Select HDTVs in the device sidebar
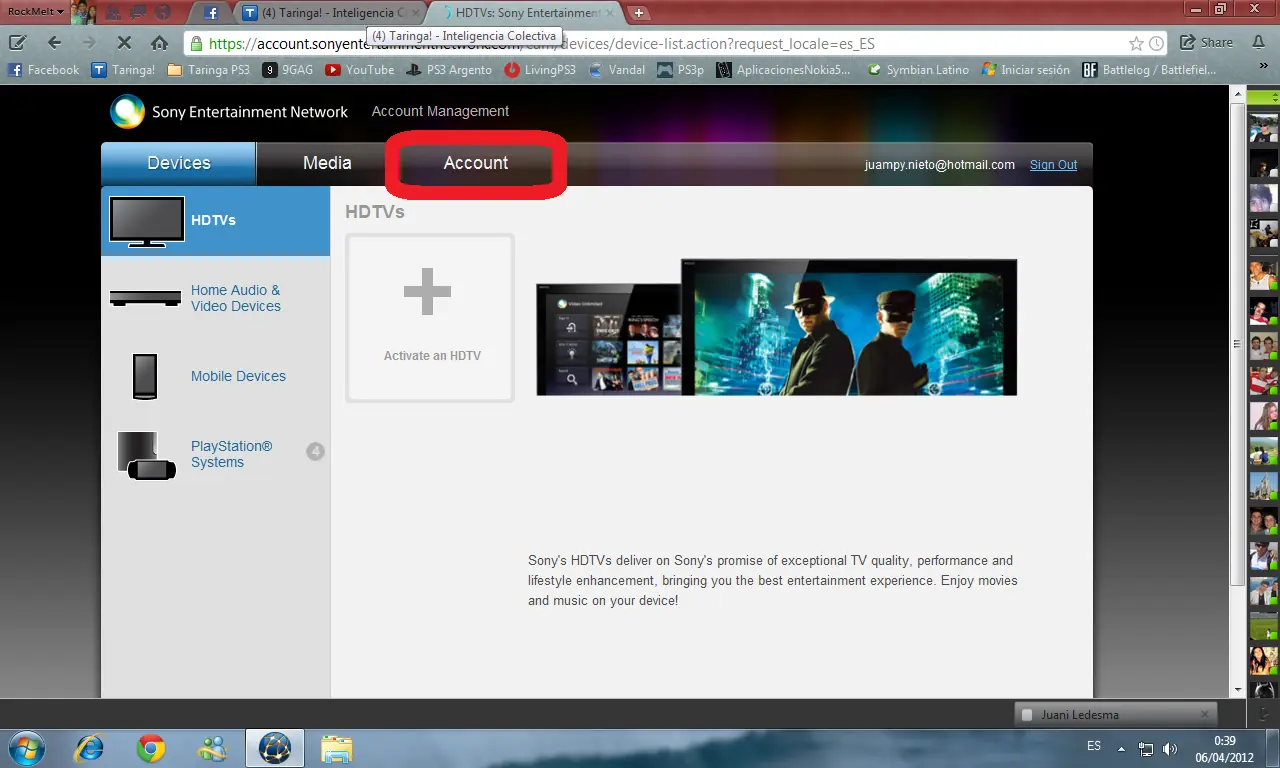Viewport: 1280px width, 768px height. [215, 221]
